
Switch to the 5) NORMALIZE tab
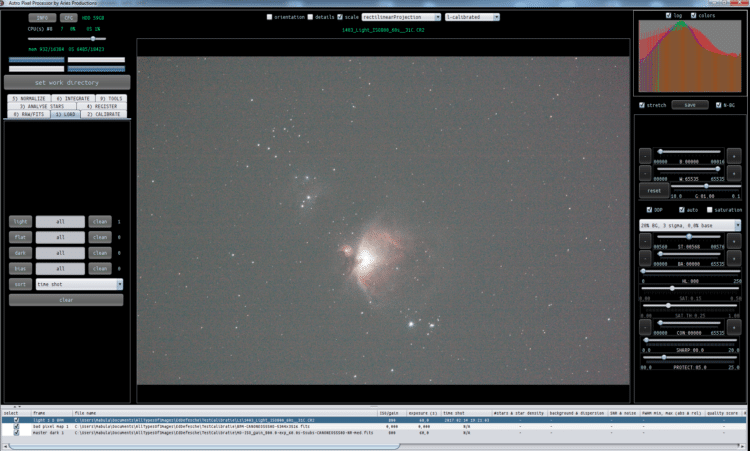pyautogui.click(x=29, y=99)
